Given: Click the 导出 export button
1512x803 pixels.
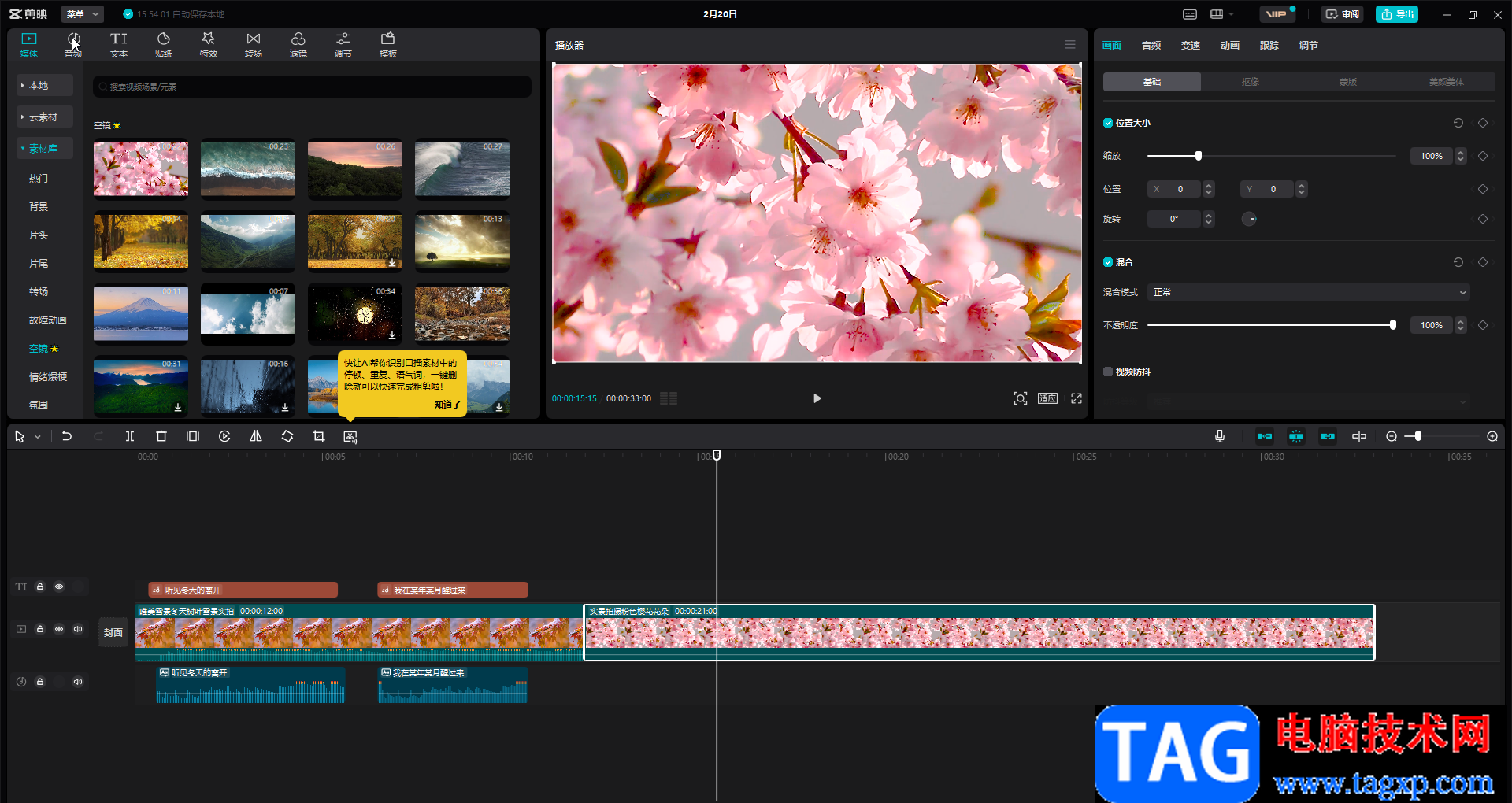Looking at the screenshot, I should pyautogui.click(x=1397, y=14).
